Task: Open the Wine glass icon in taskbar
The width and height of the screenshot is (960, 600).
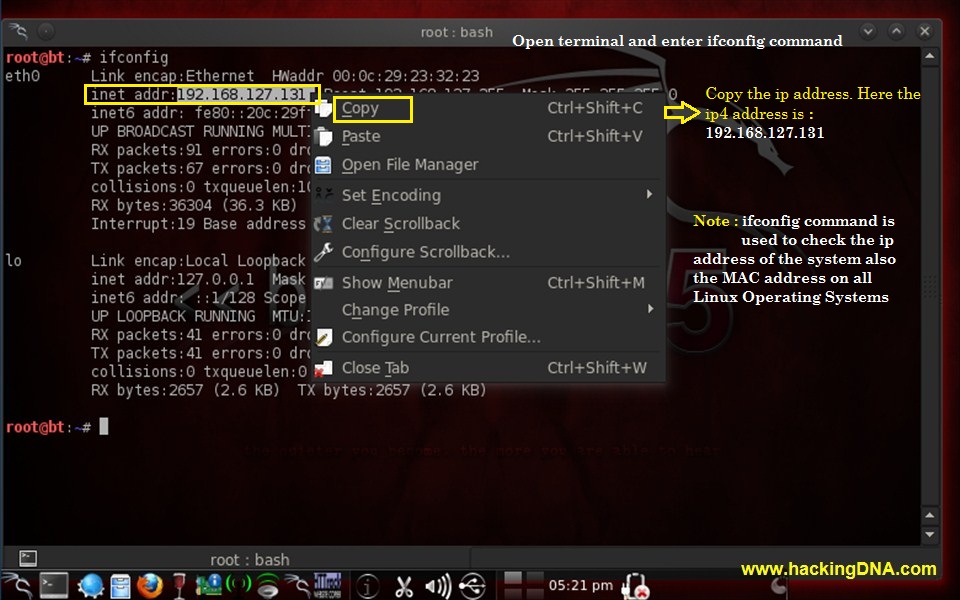Action: point(179,586)
